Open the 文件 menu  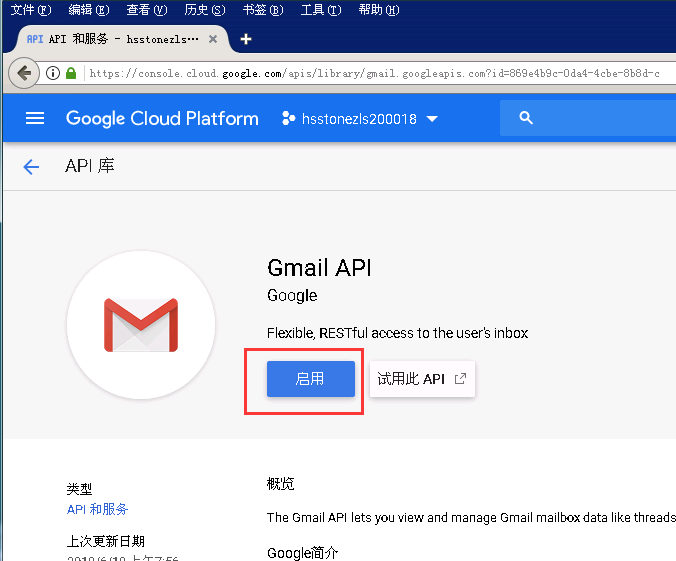coord(31,9)
